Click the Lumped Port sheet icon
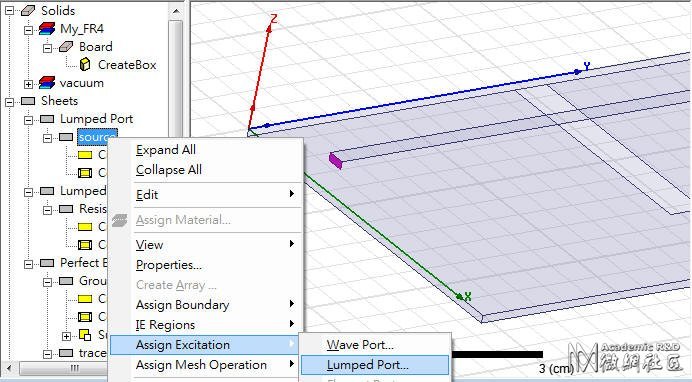 pyautogui.click(x=47, y=119)
